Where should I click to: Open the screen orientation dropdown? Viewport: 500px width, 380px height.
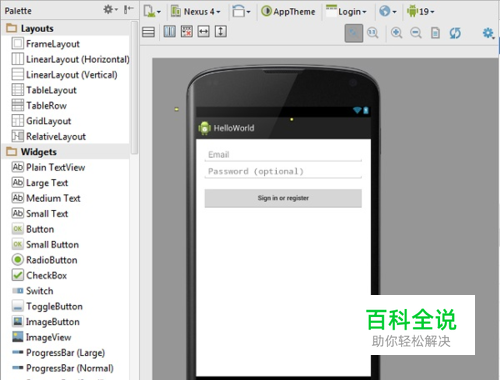241,11
